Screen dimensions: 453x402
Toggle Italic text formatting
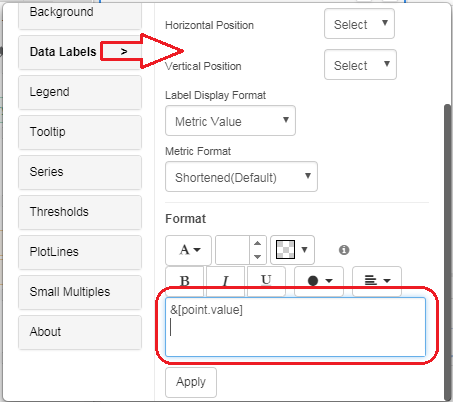[x=226, y=281]
